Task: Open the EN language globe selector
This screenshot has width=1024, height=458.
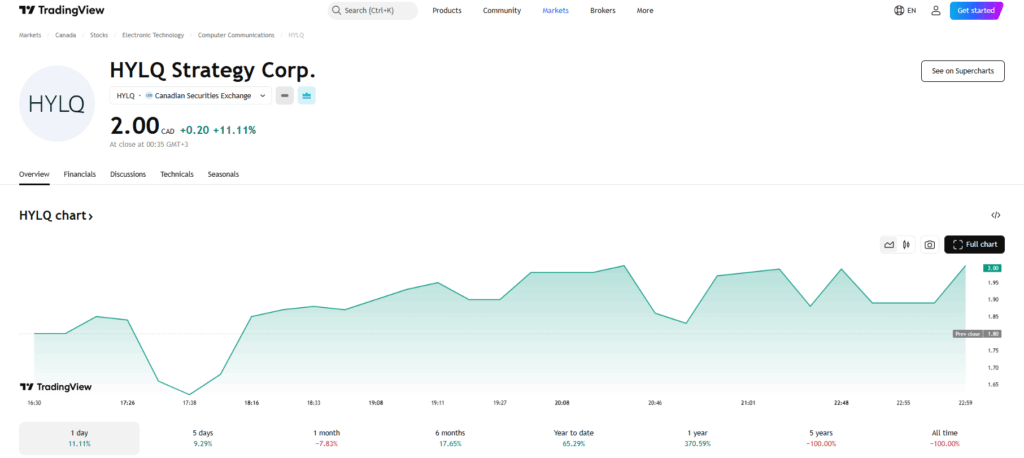Action: click(904, 10)
